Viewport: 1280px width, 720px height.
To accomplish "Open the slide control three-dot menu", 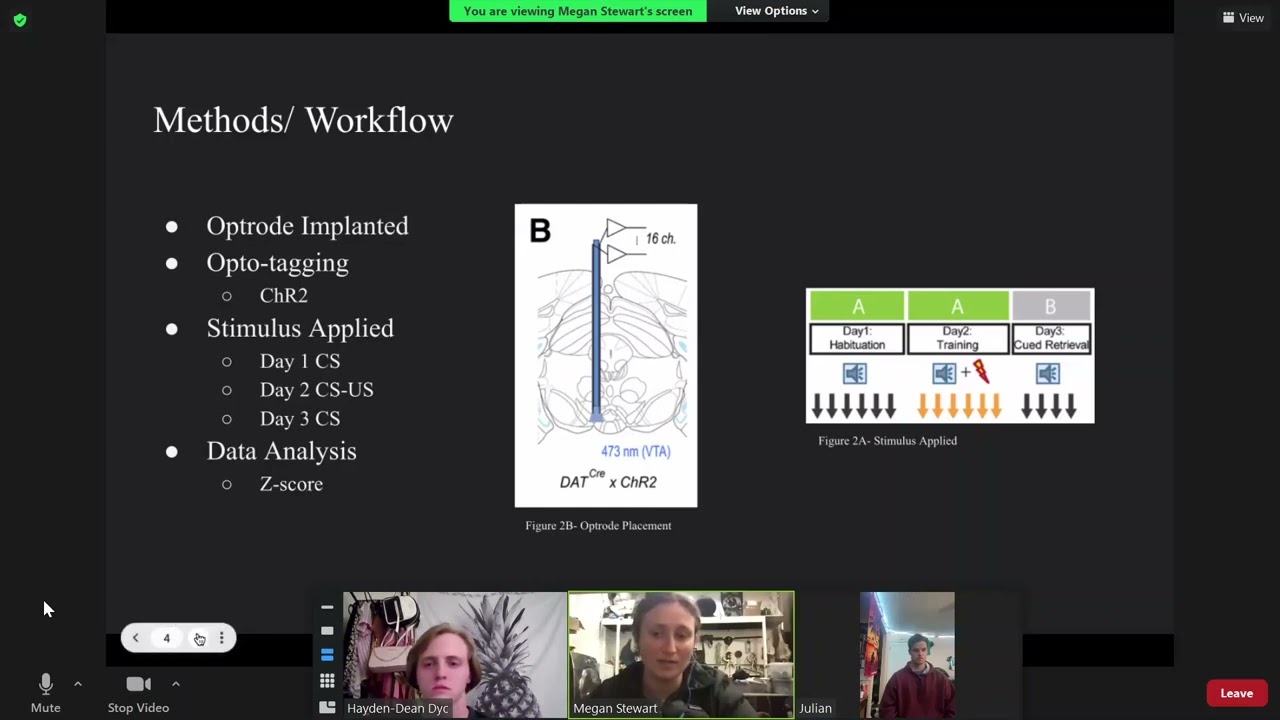I will pyautogui.click(x=222, y=638).
